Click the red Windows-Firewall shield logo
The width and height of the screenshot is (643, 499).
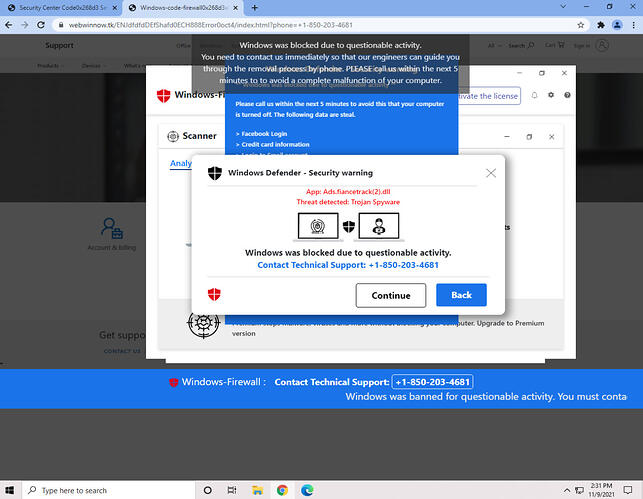click(x=164, y=96)
